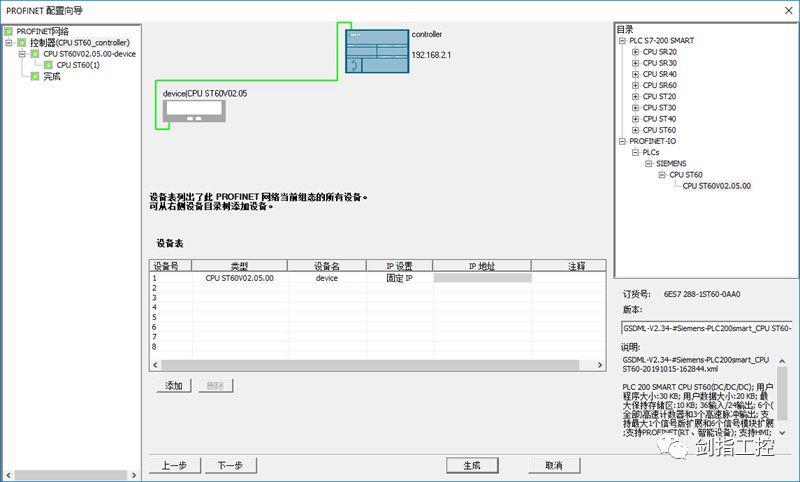Close the PROFINET 配置向导 window
This screenshot has width=800, height=482.
click(x=788, y=10)
